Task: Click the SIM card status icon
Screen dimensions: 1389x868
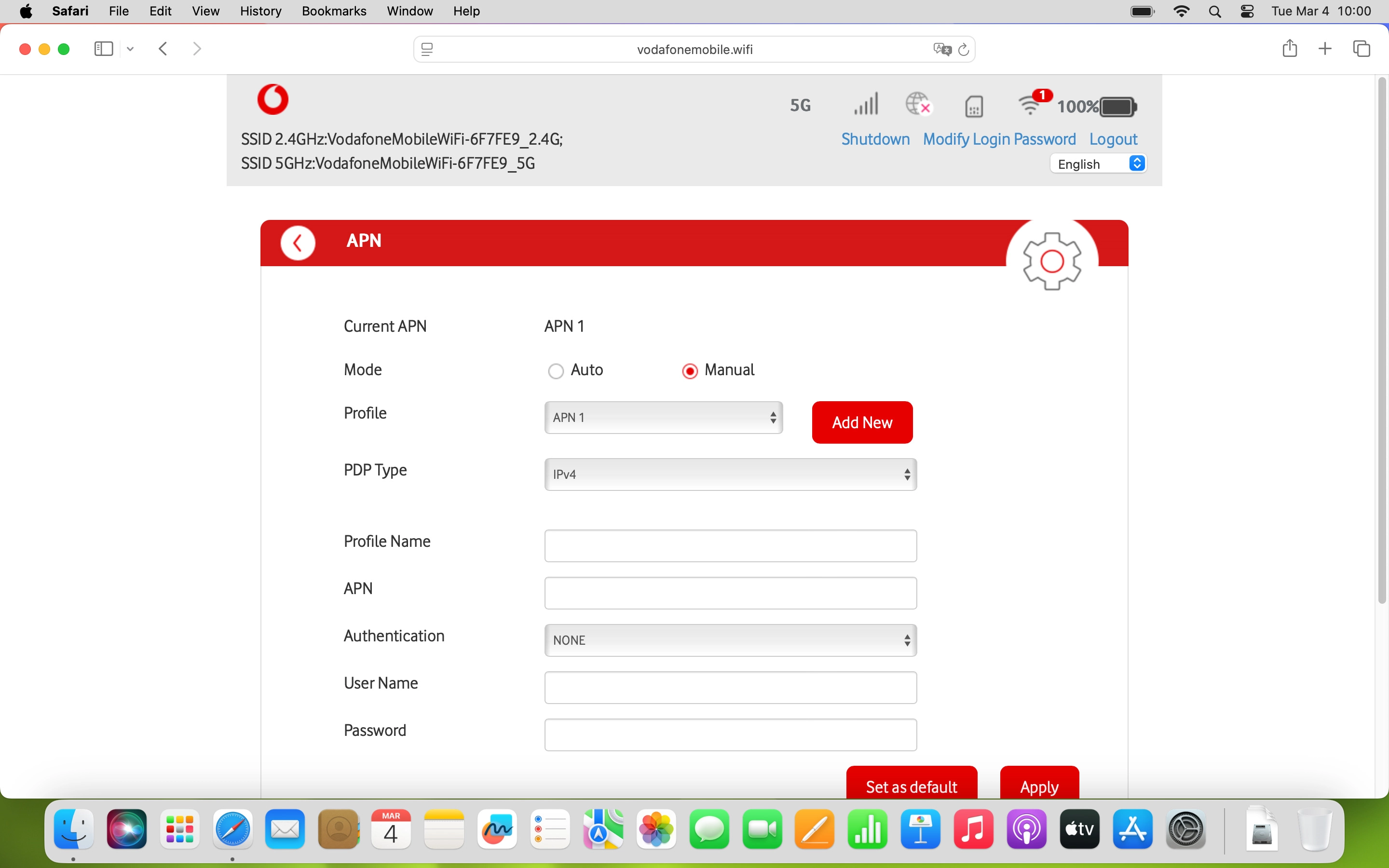Action: (x=973, y=106)
